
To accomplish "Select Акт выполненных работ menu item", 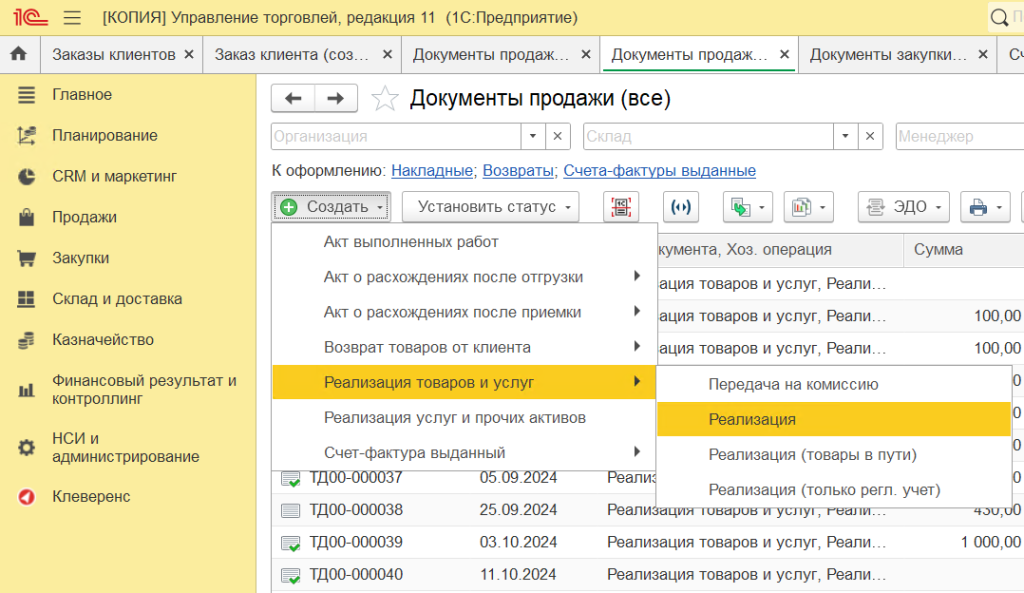I will click(x=464, y=242).
